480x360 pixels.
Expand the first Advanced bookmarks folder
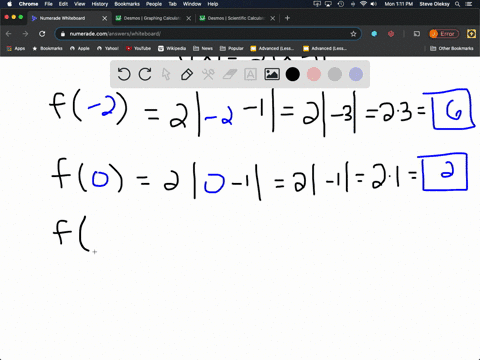[272, 48]
